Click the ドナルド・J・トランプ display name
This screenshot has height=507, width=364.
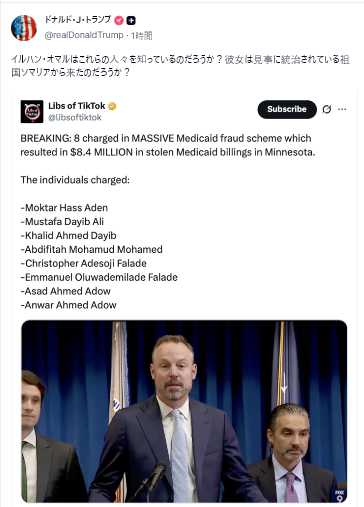click(78, 20)
